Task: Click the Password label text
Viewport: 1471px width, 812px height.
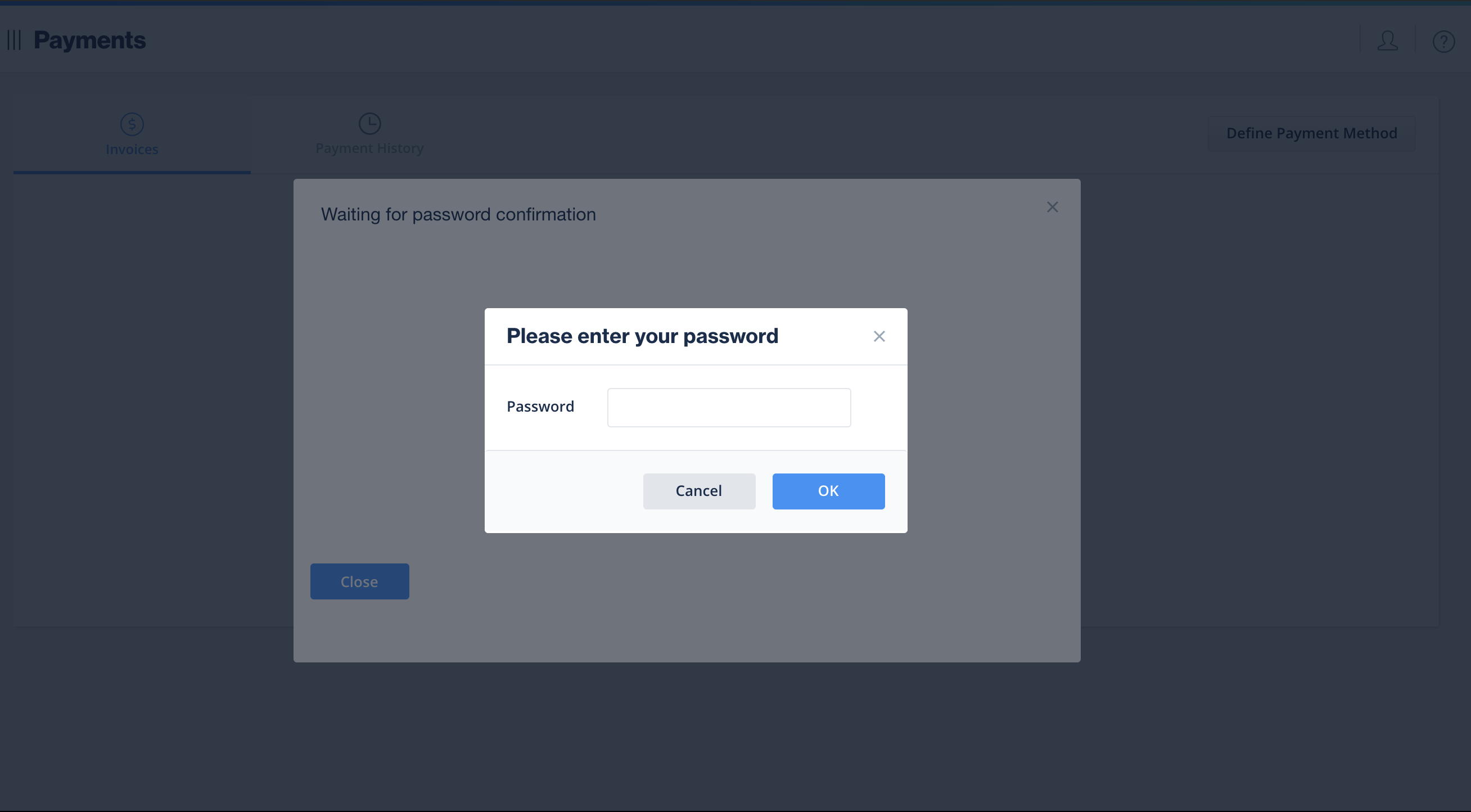Action: click(540, 406)
